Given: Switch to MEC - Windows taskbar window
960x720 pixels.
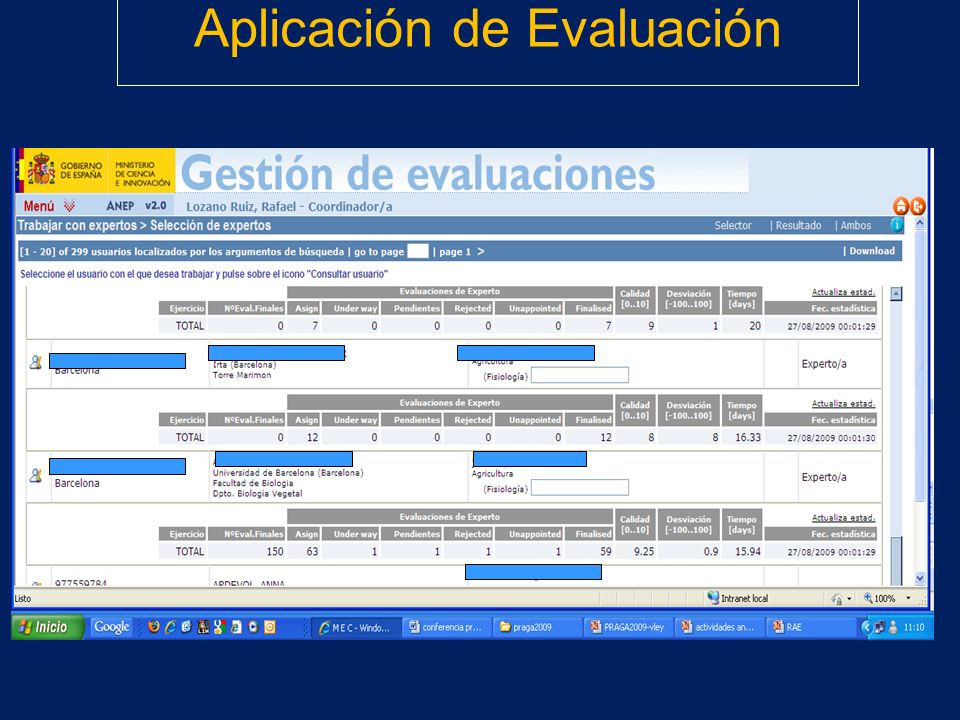Looking at the screenshot, I should click(356, 628).
